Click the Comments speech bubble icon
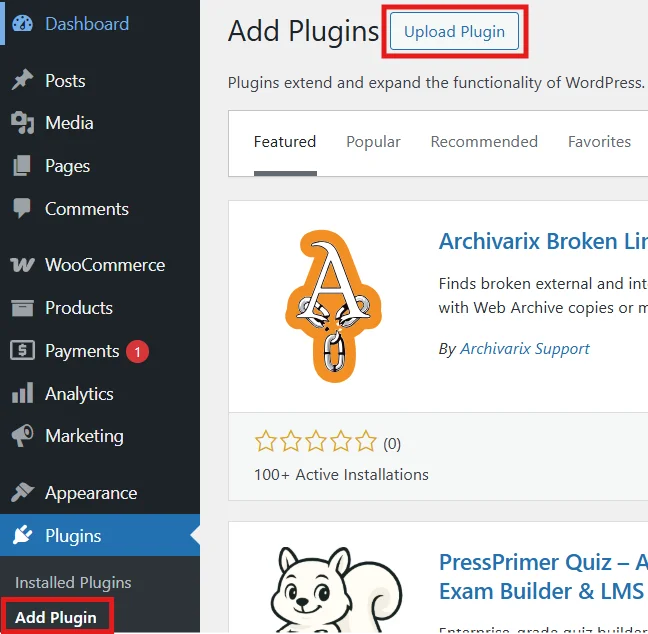 tap(22, 208)
